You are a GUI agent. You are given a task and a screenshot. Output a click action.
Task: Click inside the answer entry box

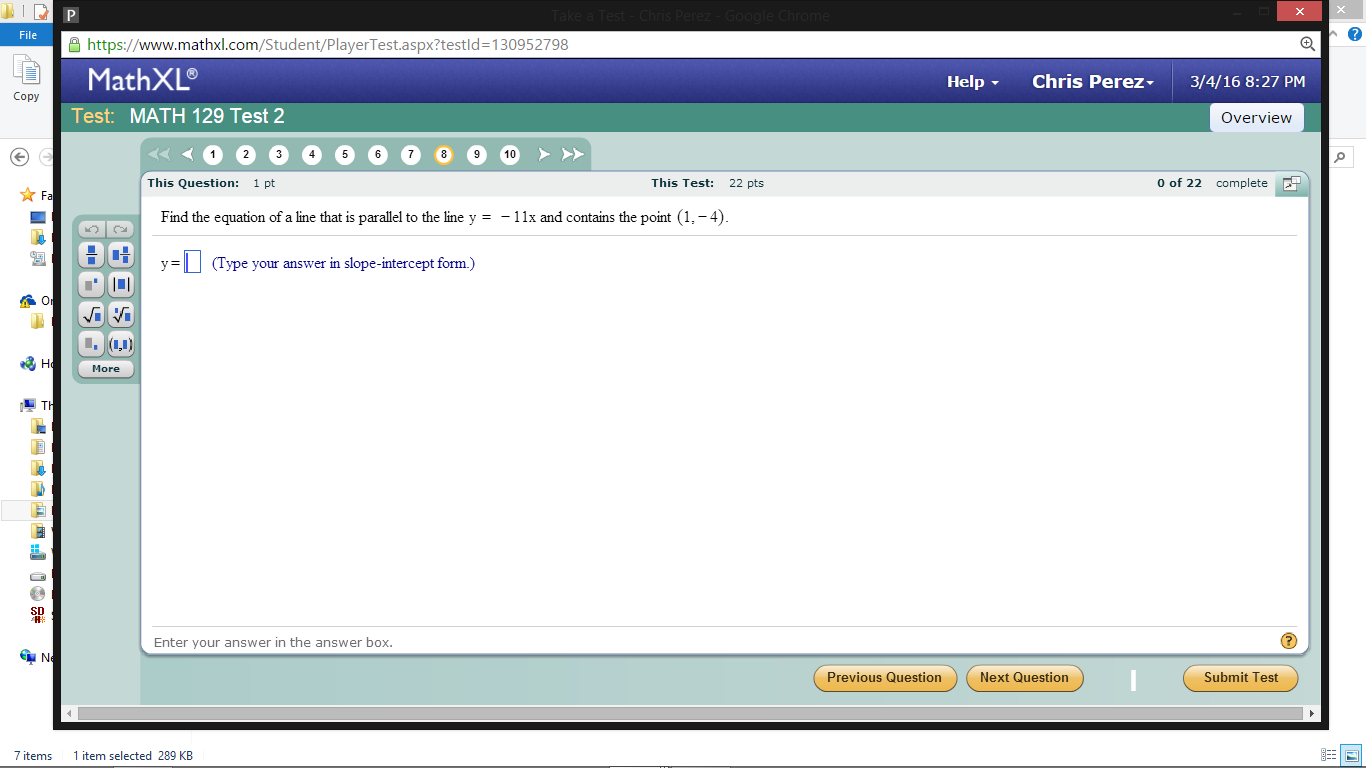tap(191, 262)
